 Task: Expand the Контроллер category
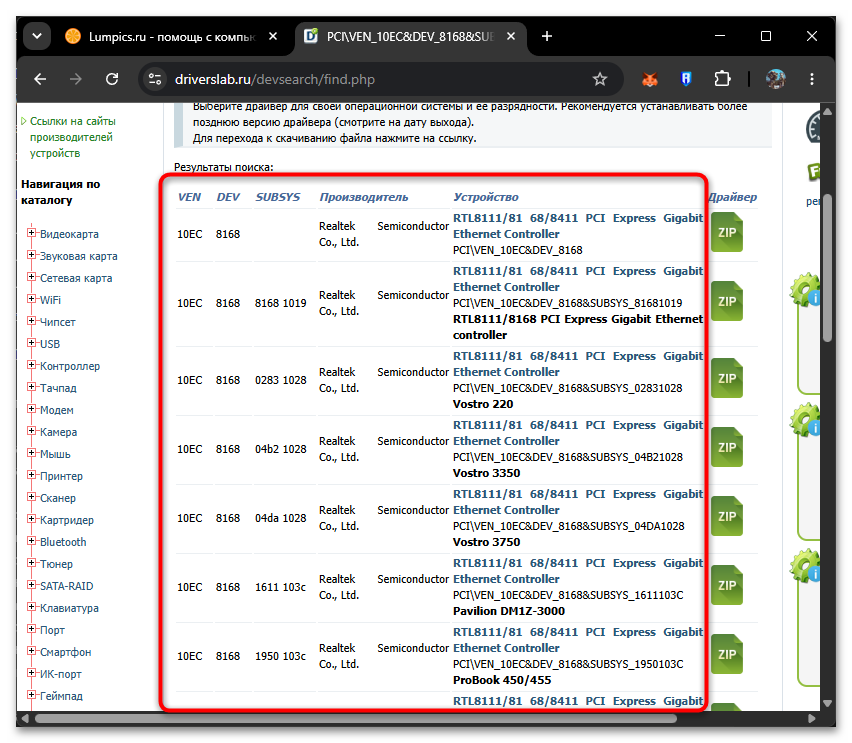pos(32,365)
